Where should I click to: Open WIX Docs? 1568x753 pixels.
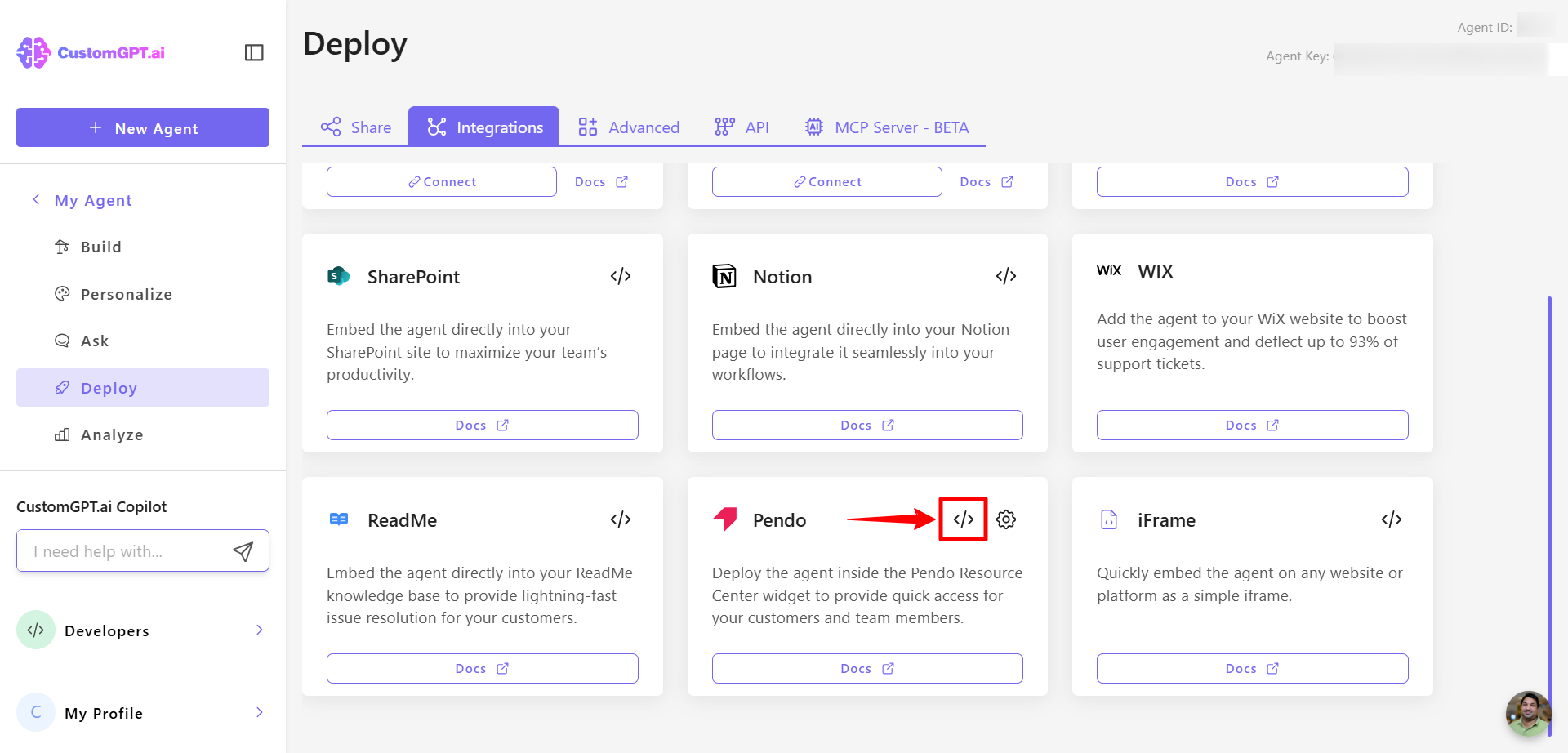pos(1253,425)
